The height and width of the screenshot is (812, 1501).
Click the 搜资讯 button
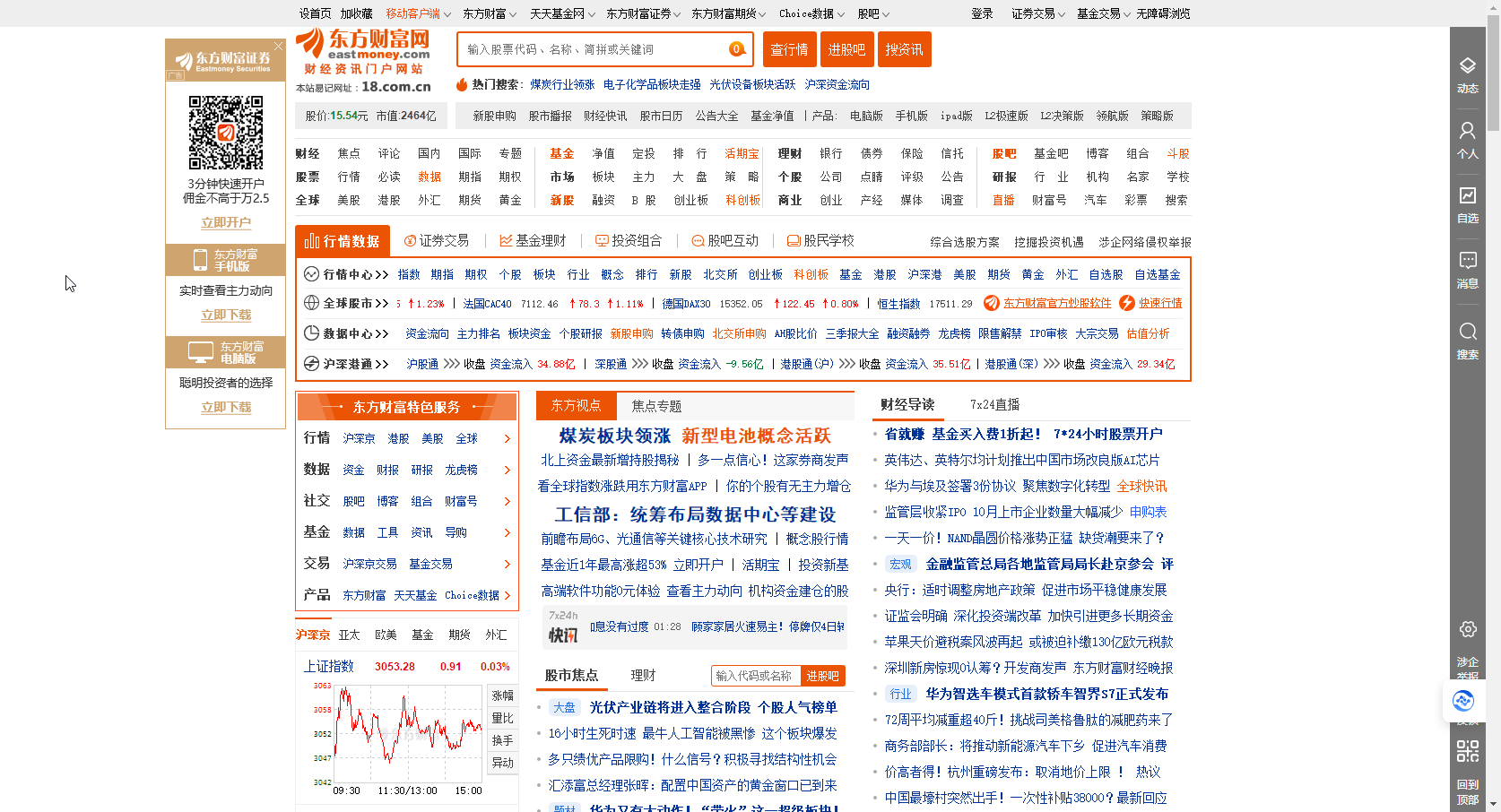click(x=904, y=49)
